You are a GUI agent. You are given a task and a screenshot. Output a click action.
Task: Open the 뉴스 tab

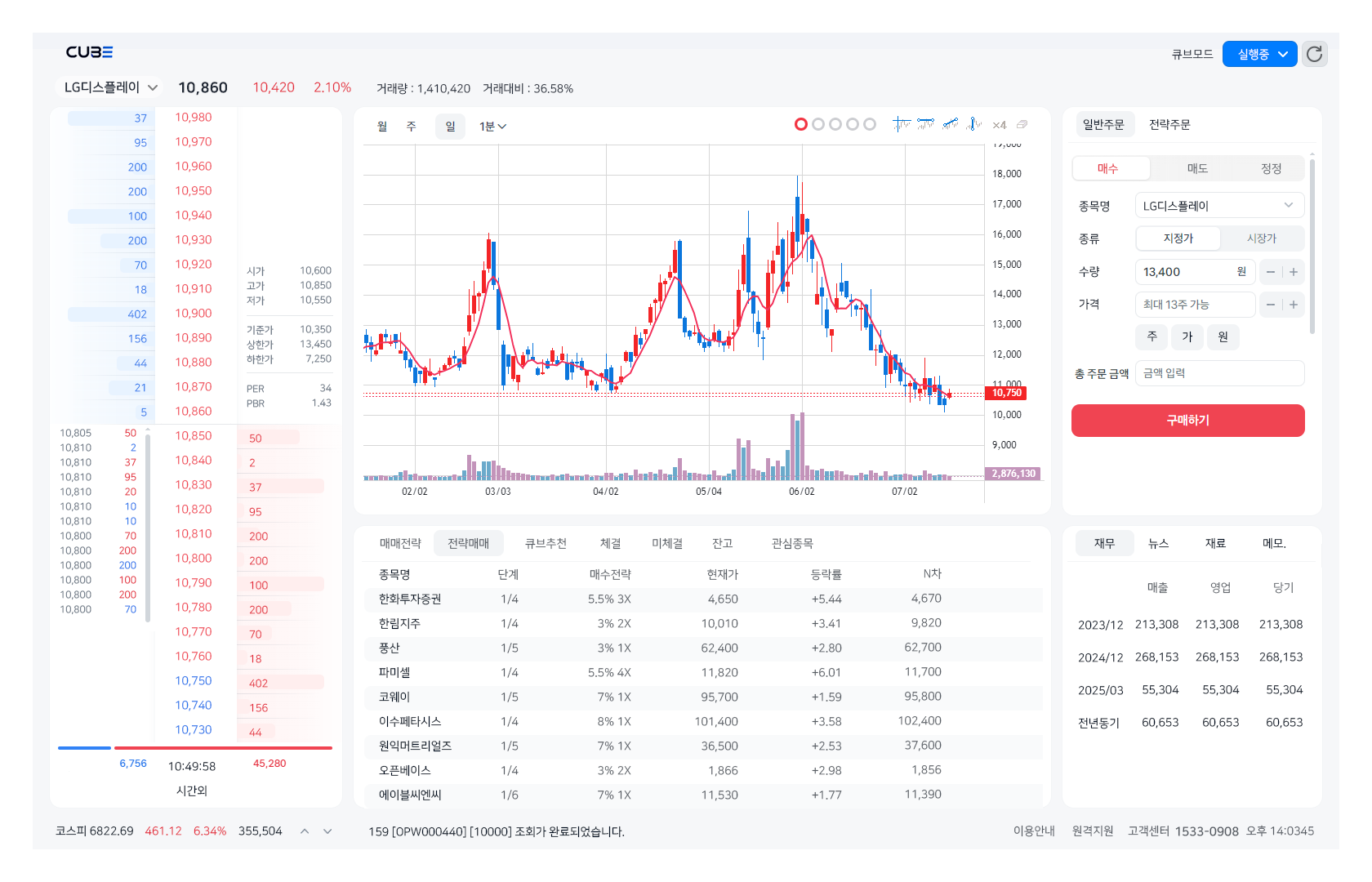pos(1159,544)
